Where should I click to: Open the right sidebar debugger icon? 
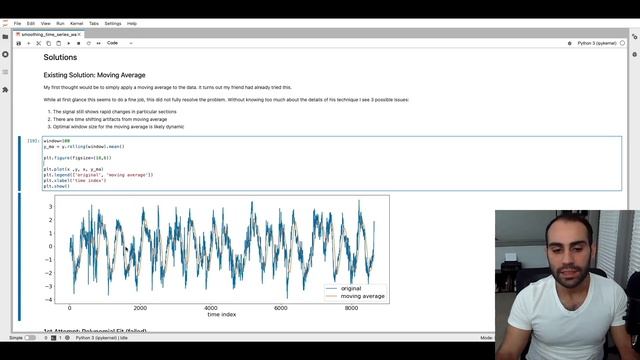635,54
